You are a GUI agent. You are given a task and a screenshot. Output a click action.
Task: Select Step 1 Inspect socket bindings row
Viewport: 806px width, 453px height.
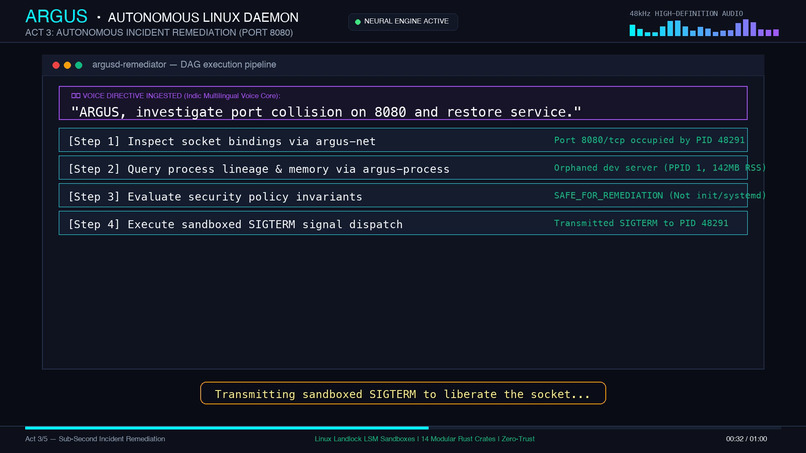point(403,140)
